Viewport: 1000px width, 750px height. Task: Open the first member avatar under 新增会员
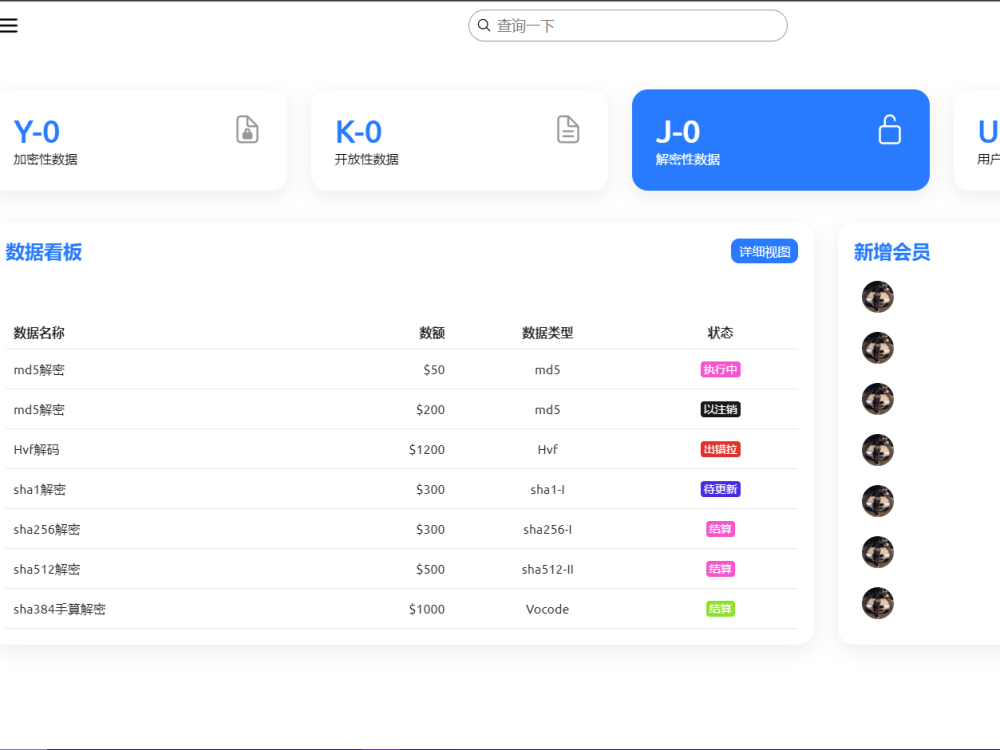[878, 297]
